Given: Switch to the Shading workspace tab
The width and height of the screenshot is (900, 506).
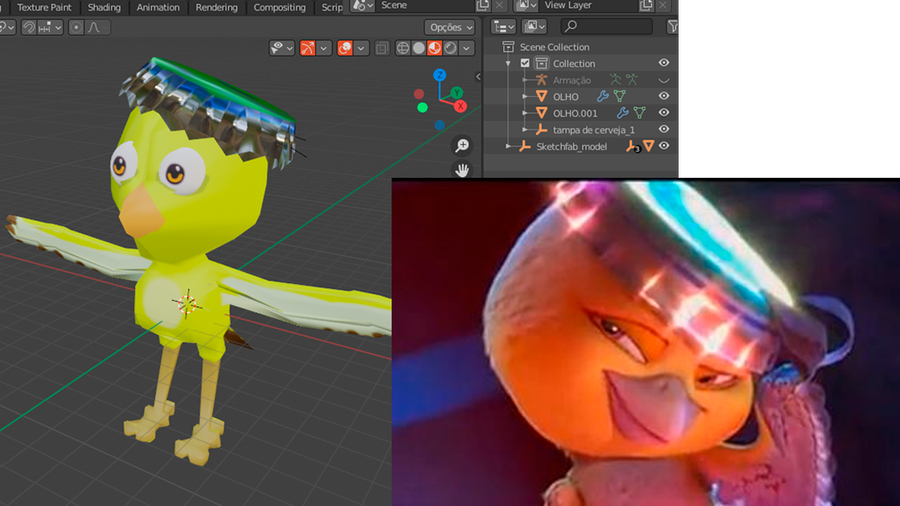Looking at the screenshot, I should [104, 7].
